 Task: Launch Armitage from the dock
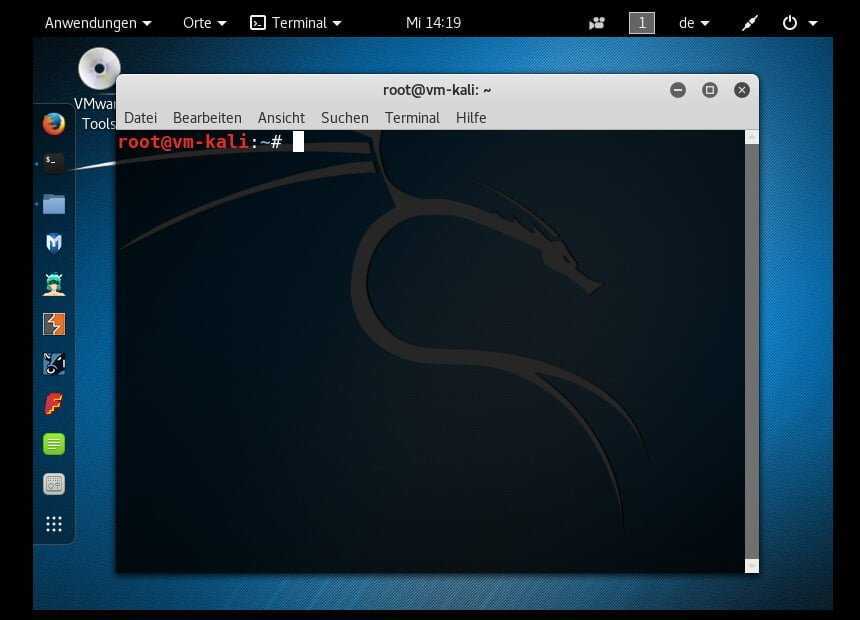54,284
